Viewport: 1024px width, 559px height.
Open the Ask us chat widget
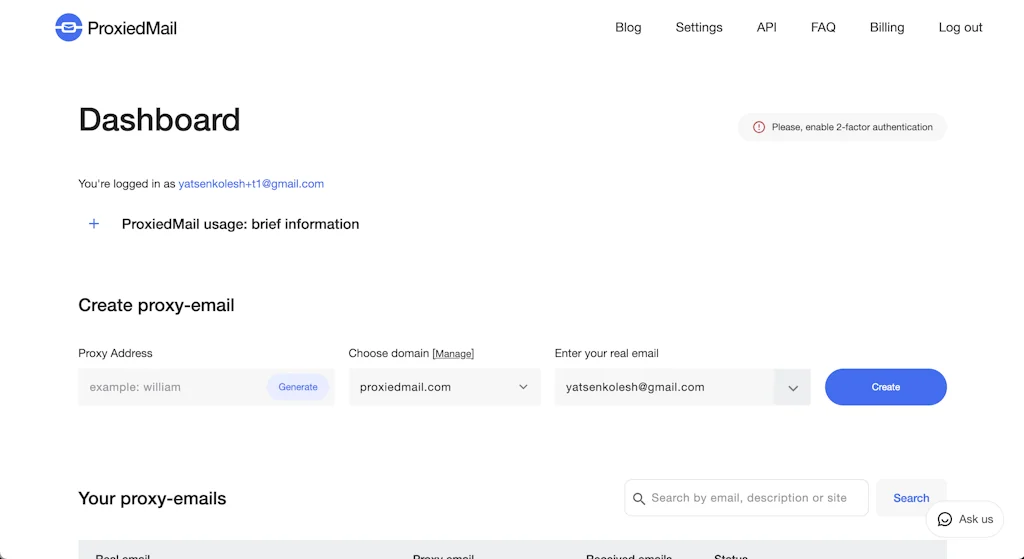[965, 519]
